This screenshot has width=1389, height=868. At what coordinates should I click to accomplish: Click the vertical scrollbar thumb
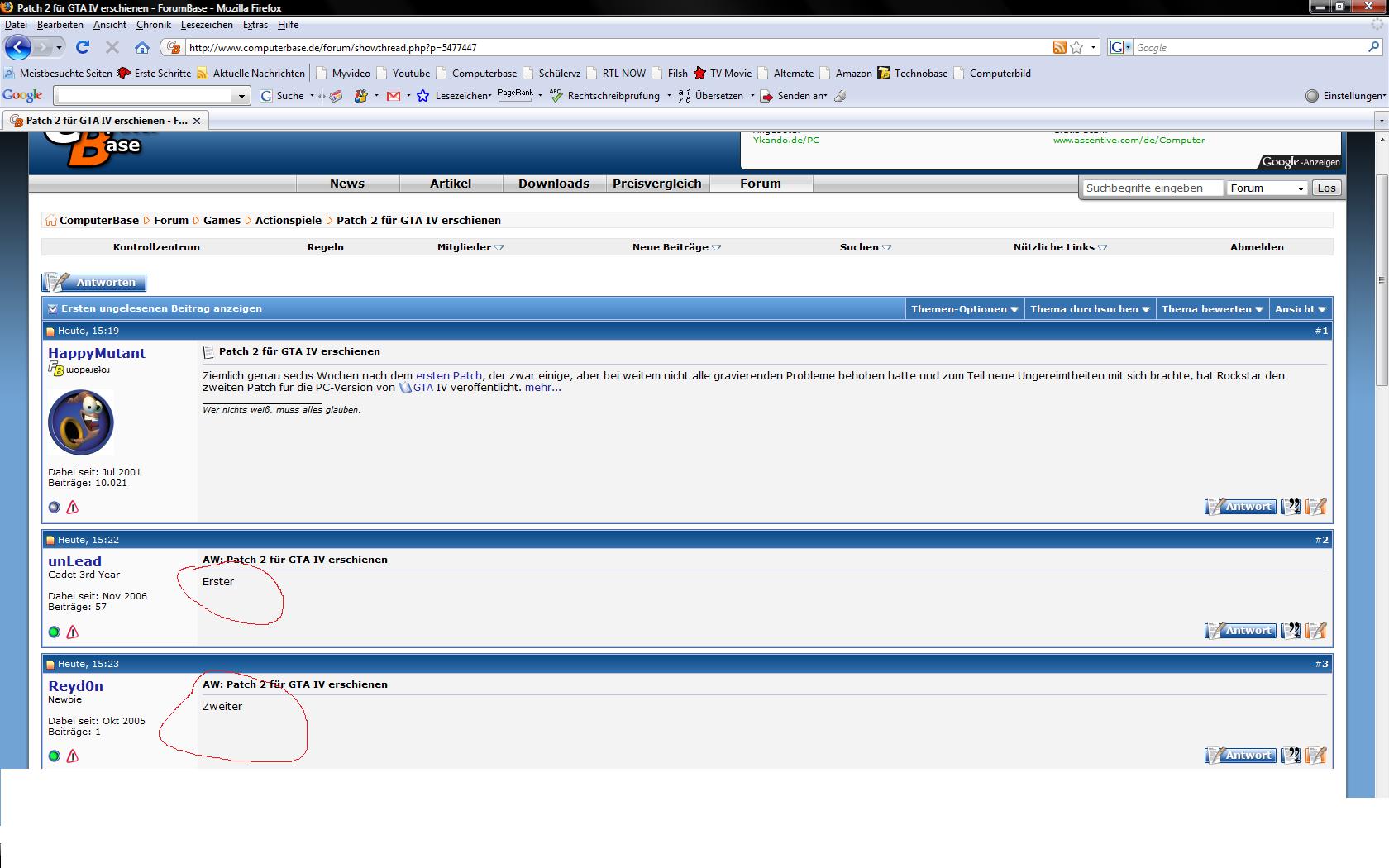[x=1381, y=279]
